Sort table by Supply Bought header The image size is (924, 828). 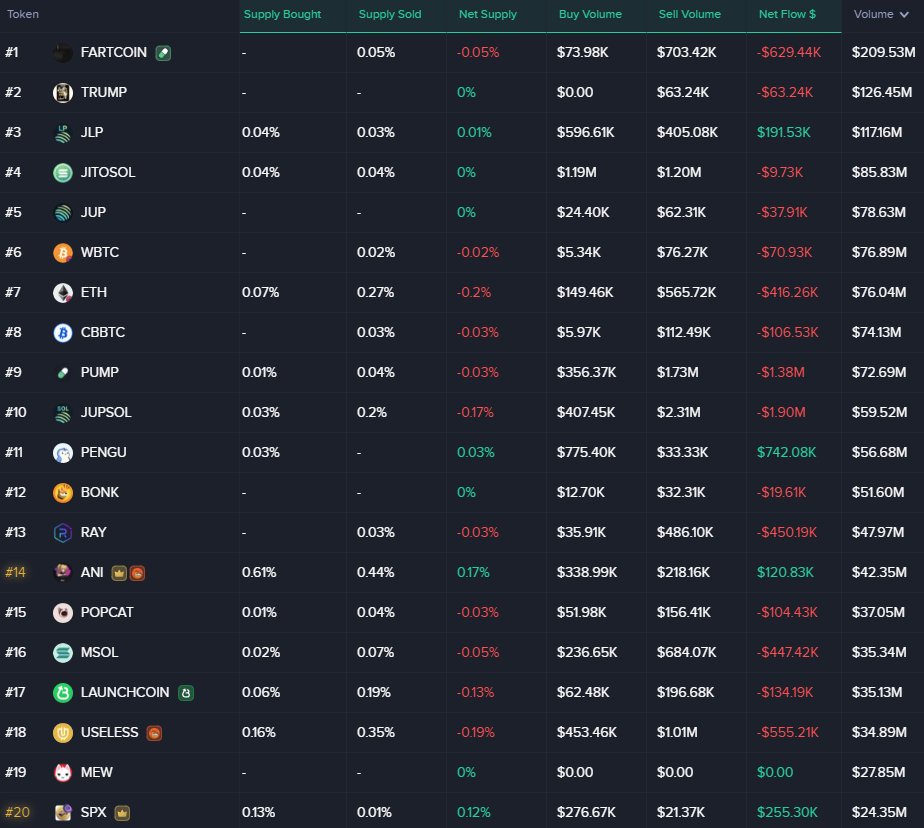[282, 14]
